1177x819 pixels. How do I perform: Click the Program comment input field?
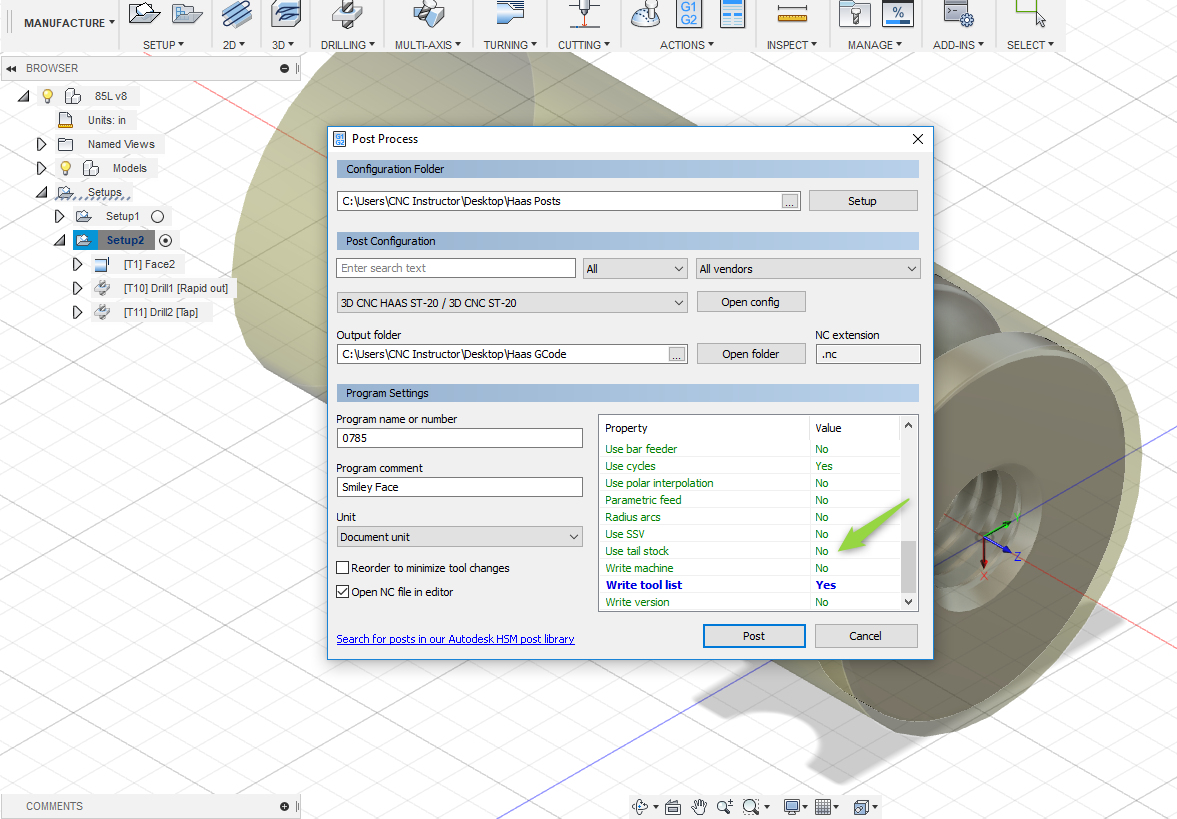[460, 487]
